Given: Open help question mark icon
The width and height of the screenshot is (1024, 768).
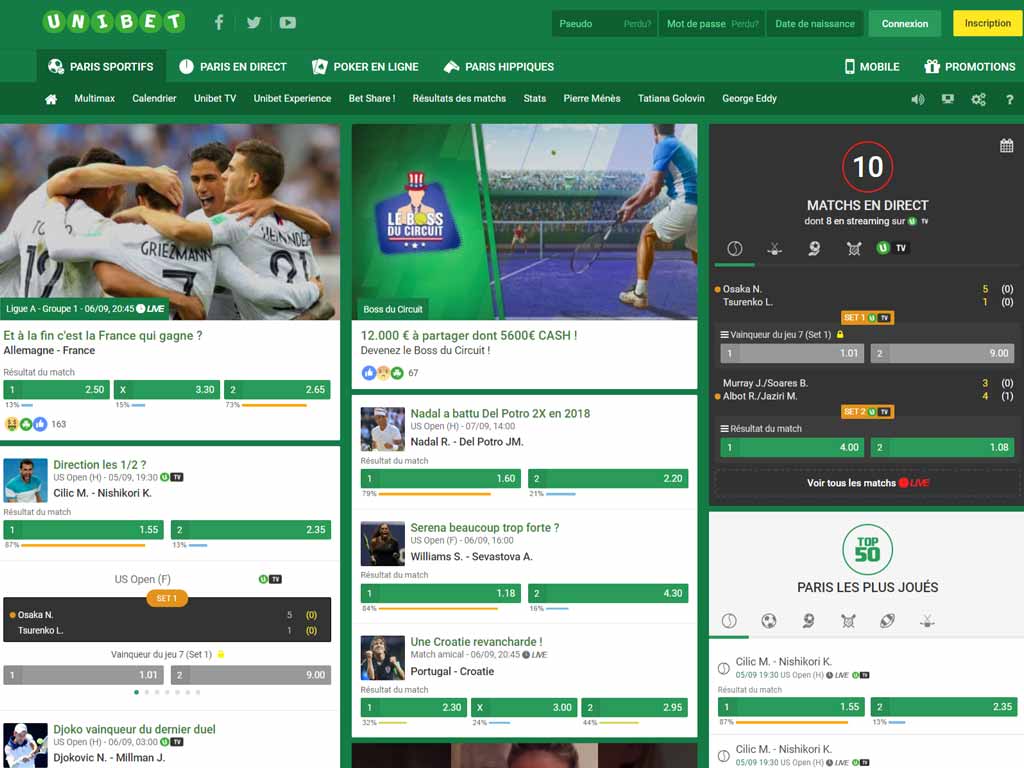Looking at the screenshot, I should (x=1010, y=99).
